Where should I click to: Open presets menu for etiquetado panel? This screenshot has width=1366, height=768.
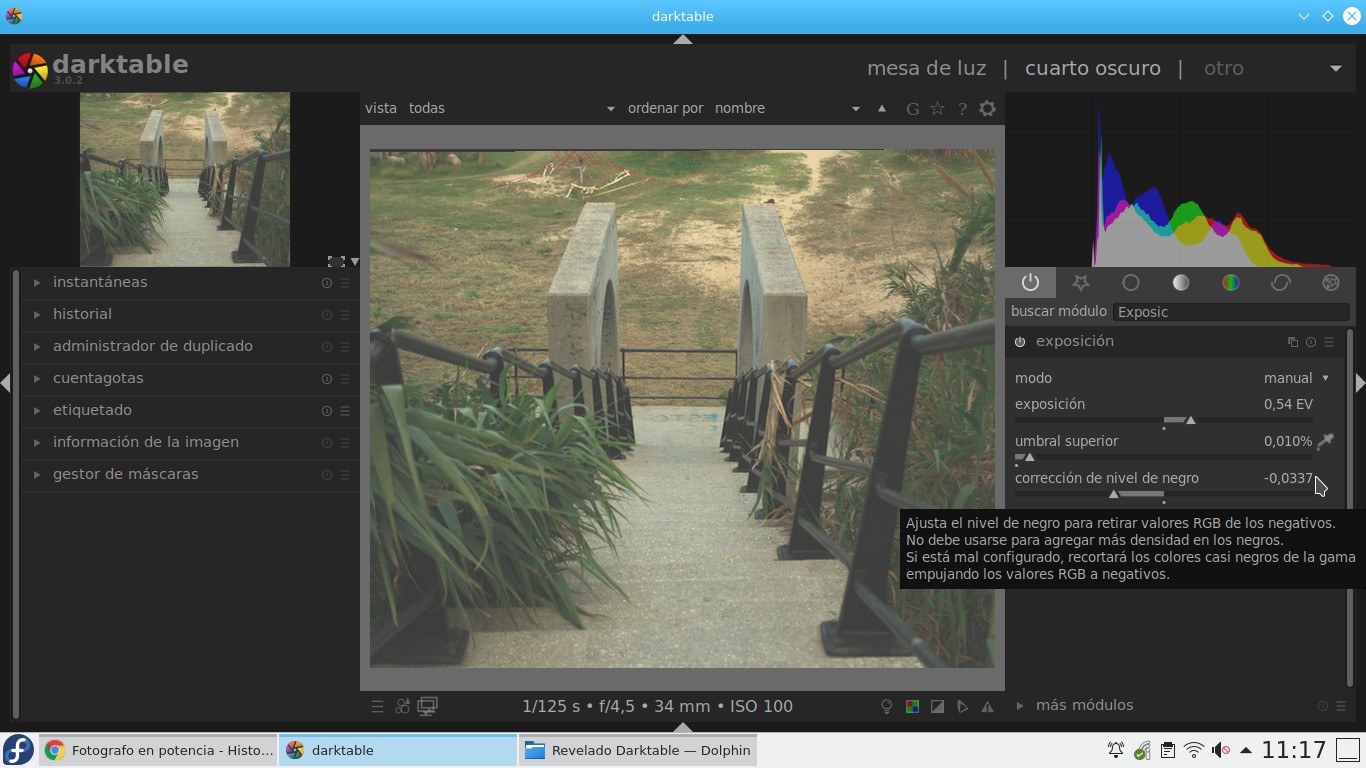[345, 411]
